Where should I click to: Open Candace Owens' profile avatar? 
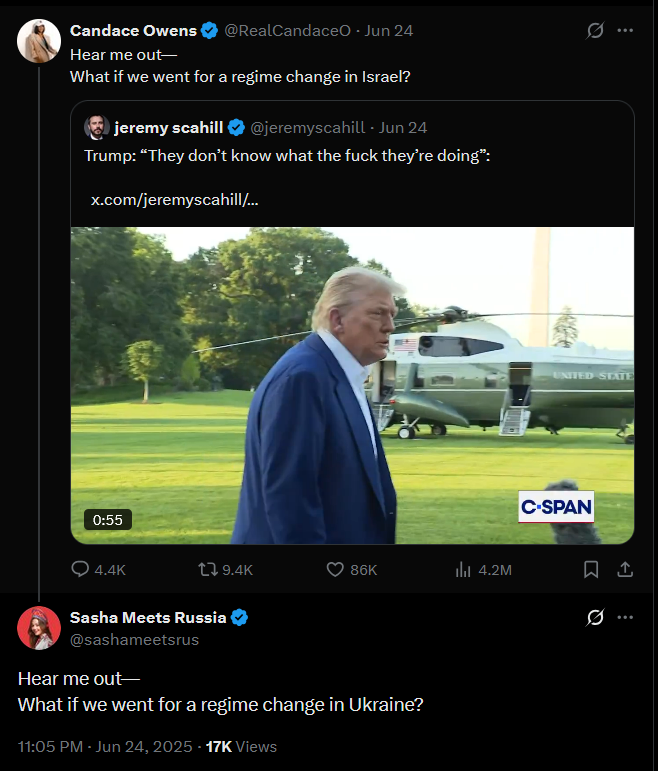pos(39,41)
